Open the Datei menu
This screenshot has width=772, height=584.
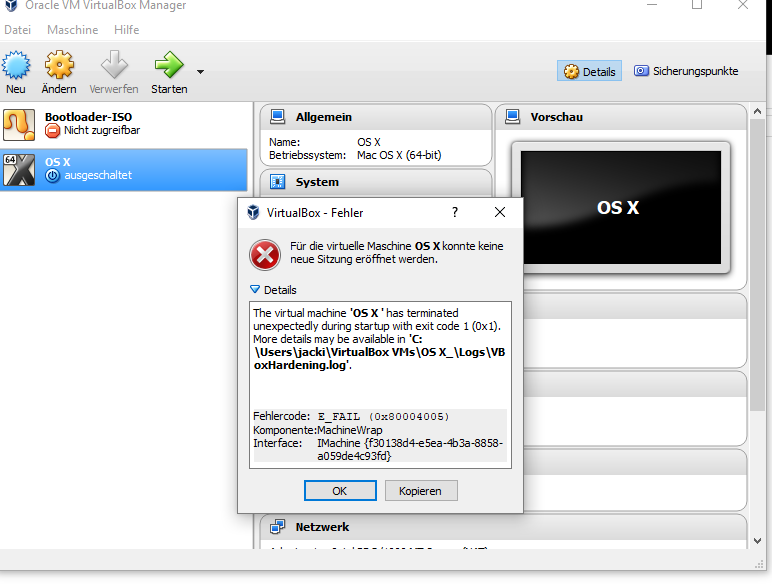tap(17, 30)
